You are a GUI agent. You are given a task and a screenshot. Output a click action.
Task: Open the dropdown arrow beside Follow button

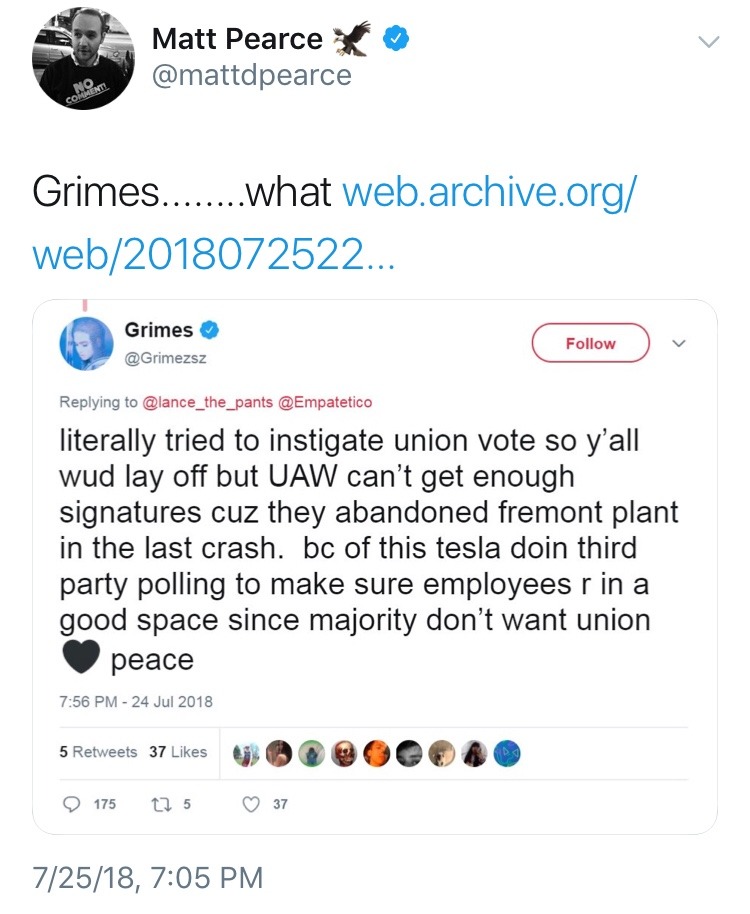pyautogui.click(x=679, y=343)
